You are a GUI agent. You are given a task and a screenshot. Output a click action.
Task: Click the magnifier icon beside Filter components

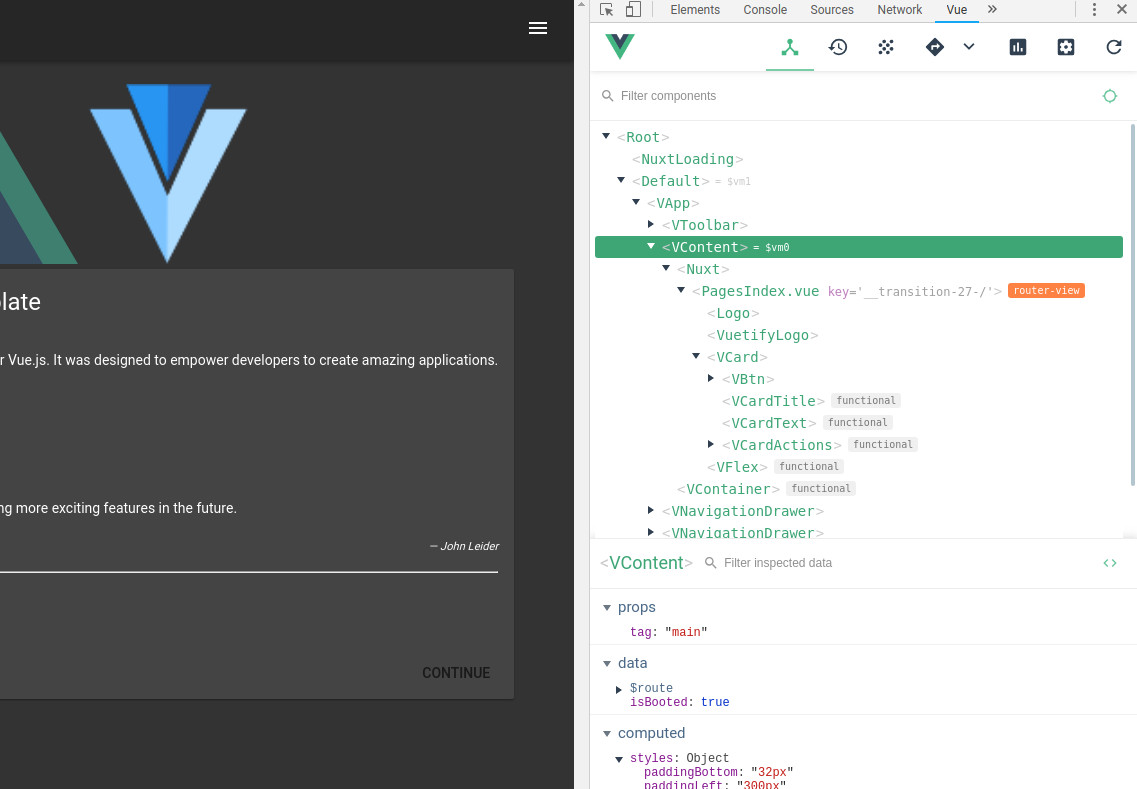[x=608, y=96]
